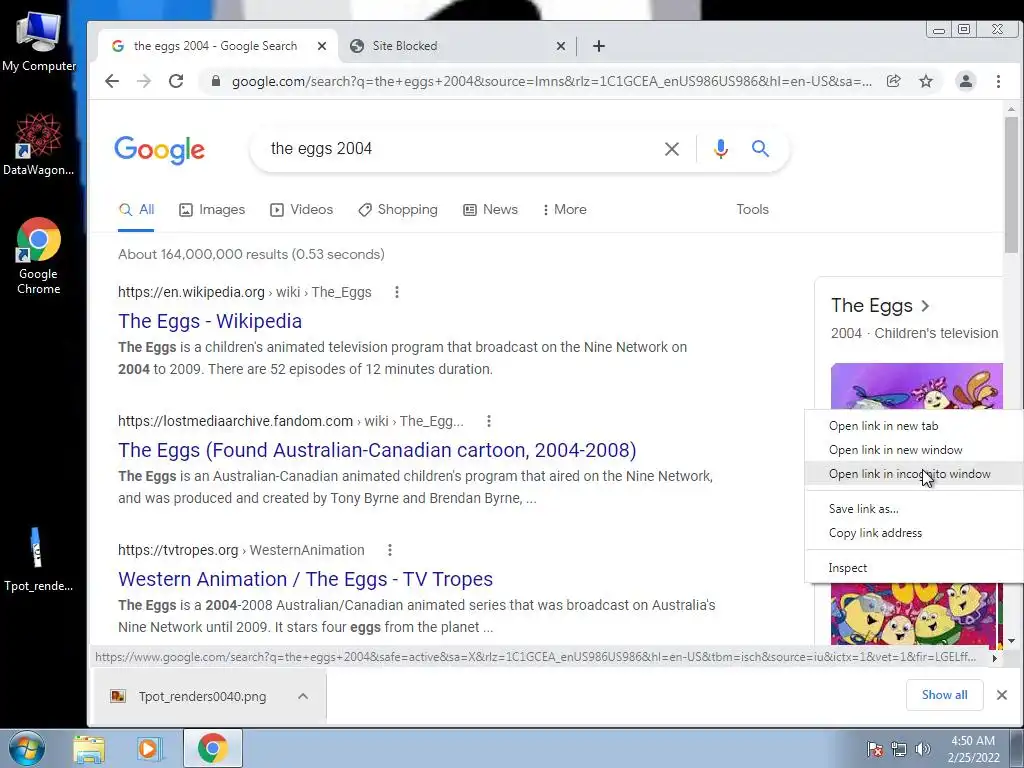1024x768 pixels.
Task: Select the All search tab
Action: click(x=136, y=210)
